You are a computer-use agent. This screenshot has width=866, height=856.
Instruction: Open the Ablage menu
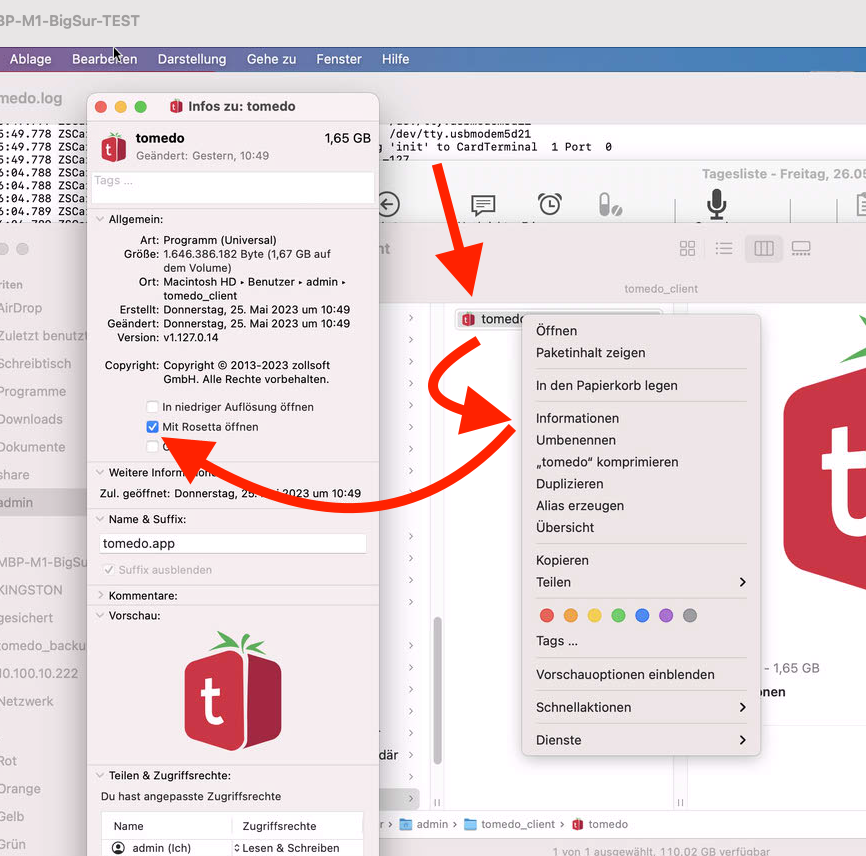30,59
